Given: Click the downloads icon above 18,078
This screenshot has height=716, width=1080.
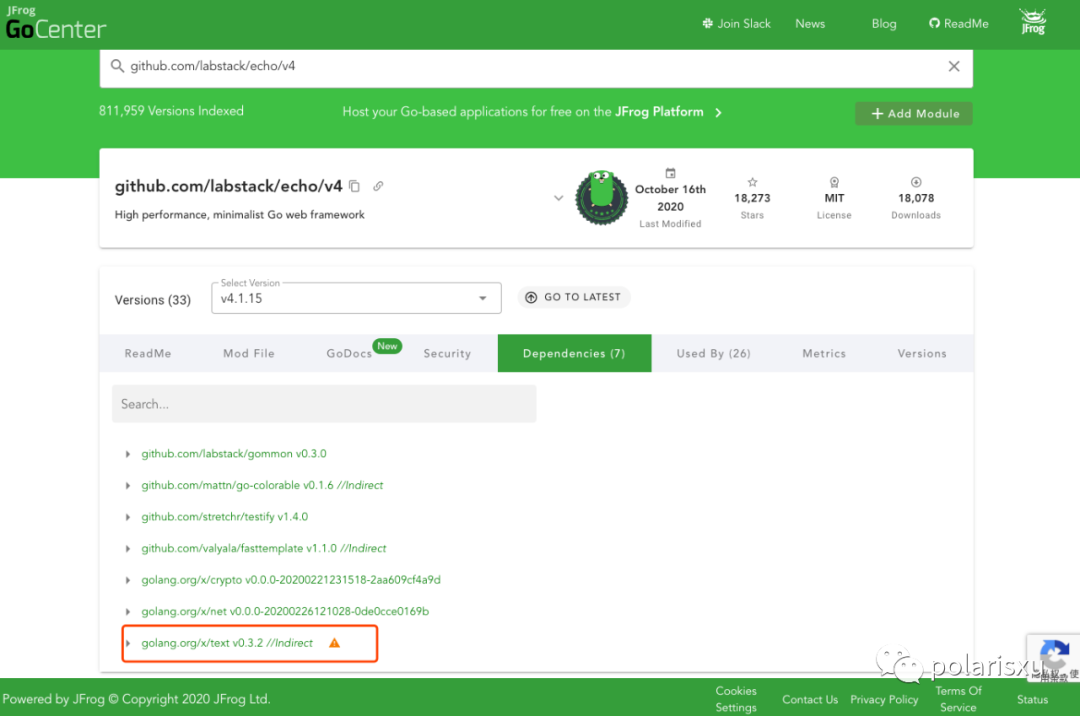Looking at the screenshot, I should coord(916,182).
